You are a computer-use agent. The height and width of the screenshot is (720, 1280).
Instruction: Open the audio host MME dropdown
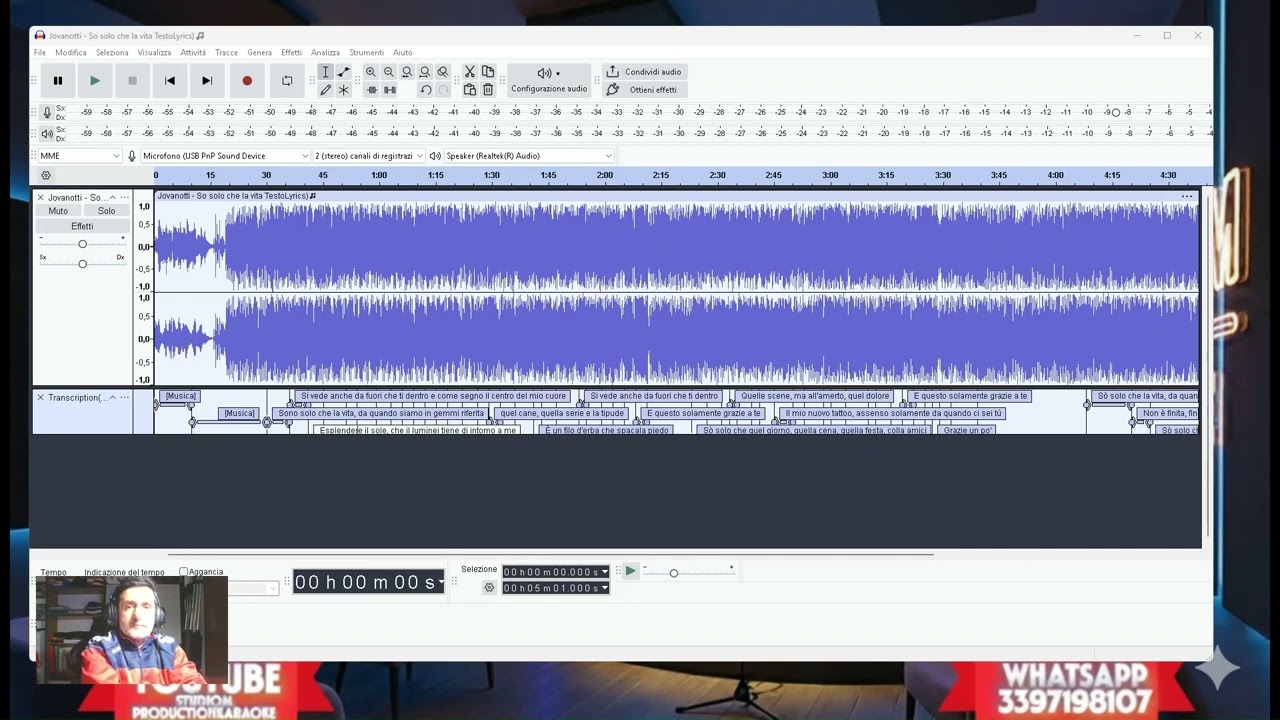coord(79,156)
